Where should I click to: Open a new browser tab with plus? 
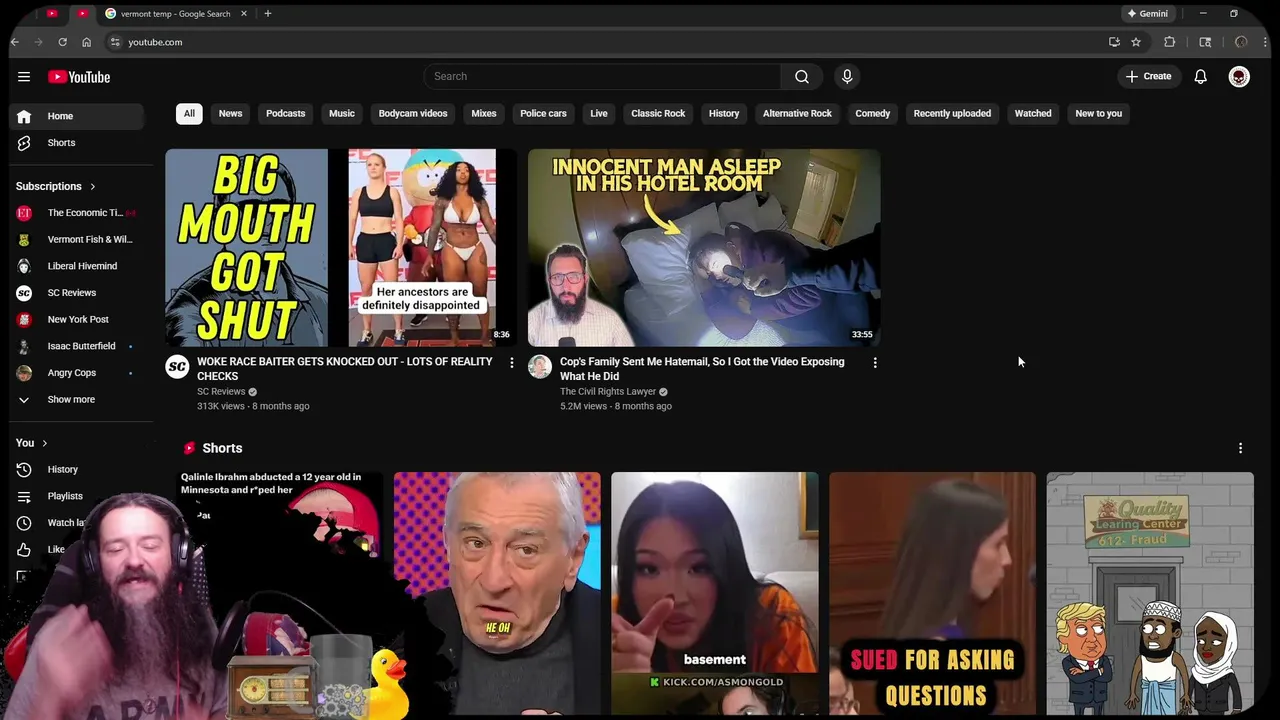click(268, 14)
